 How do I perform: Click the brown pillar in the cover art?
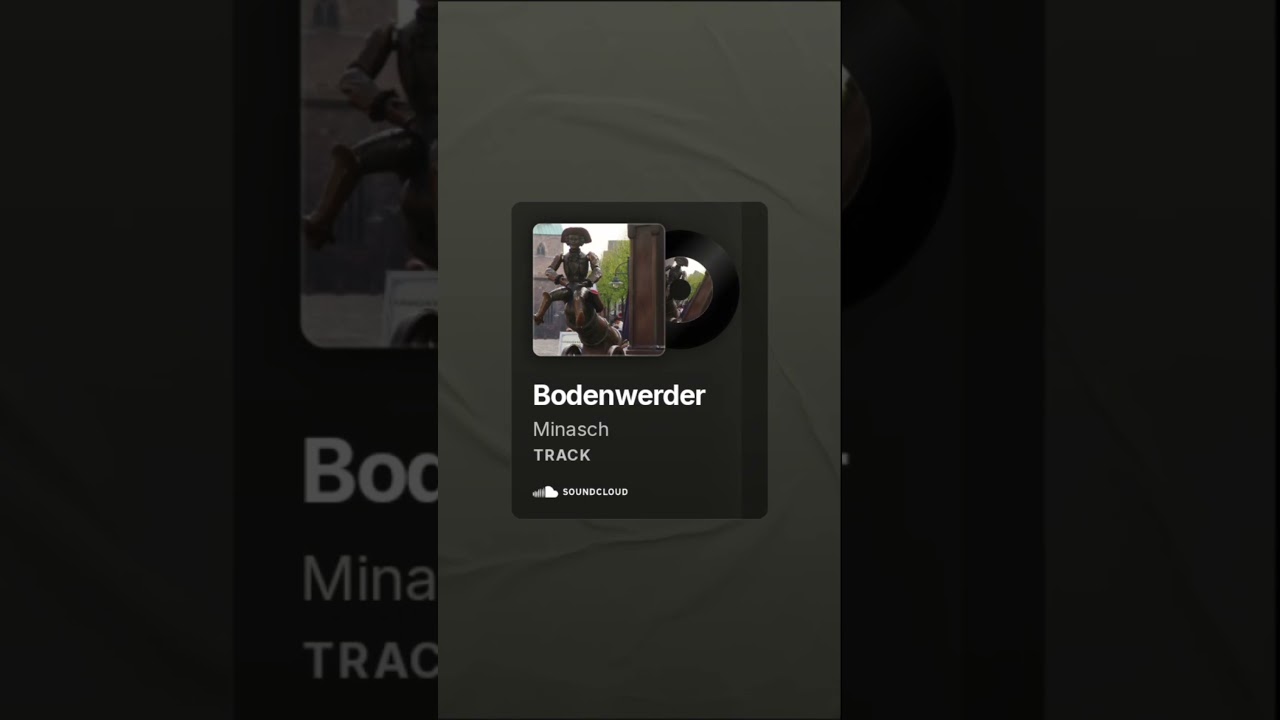pos(646,289)
